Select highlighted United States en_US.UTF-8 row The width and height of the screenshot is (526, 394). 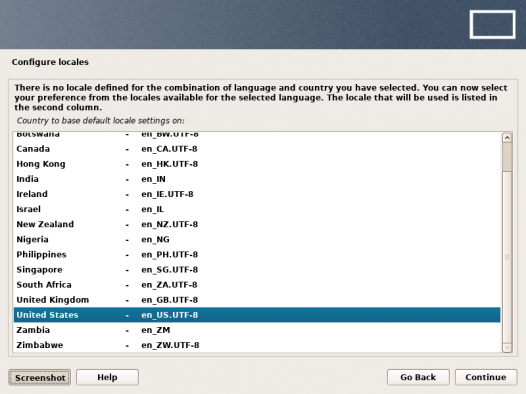[257, 315]
